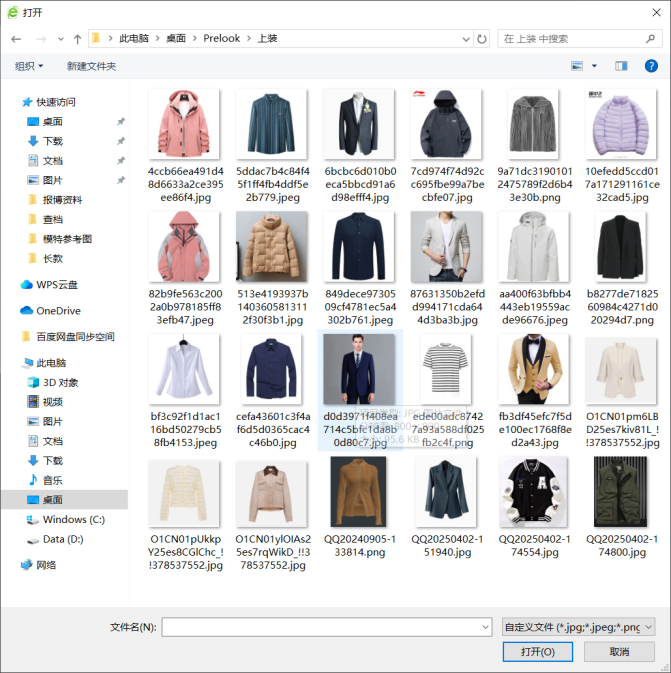The image size is (671, 673).
Task: Toggle the preview pane icon
Action: tap(621, 66)
